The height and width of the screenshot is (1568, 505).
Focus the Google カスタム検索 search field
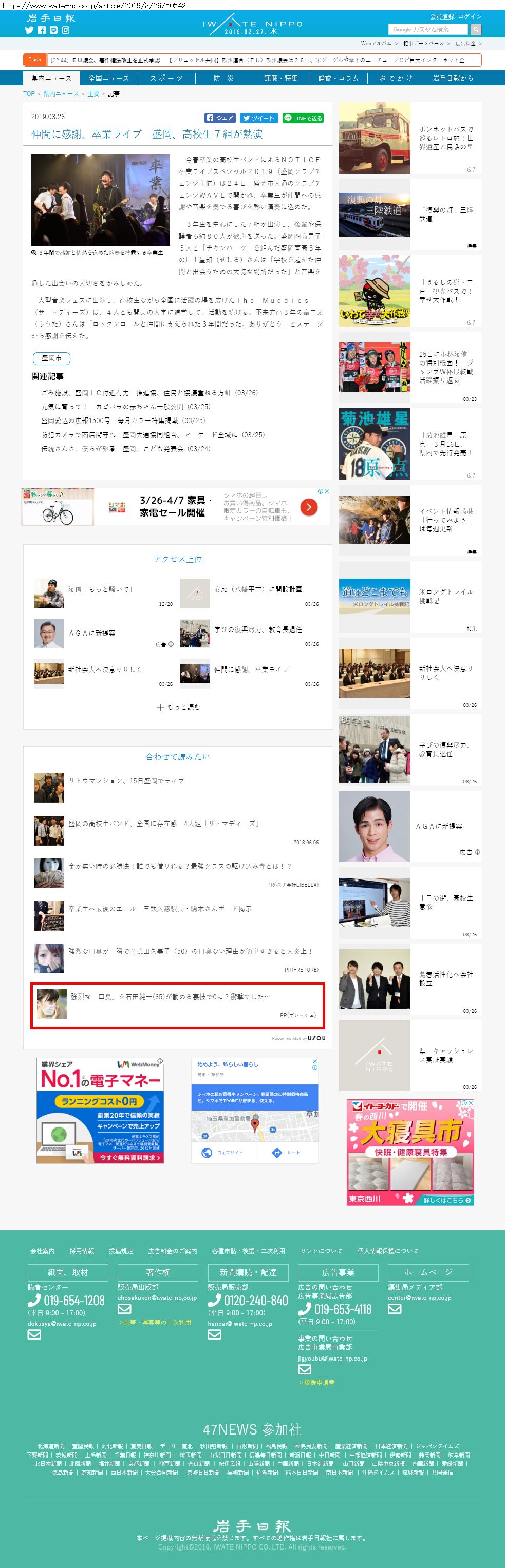point(428,29)
